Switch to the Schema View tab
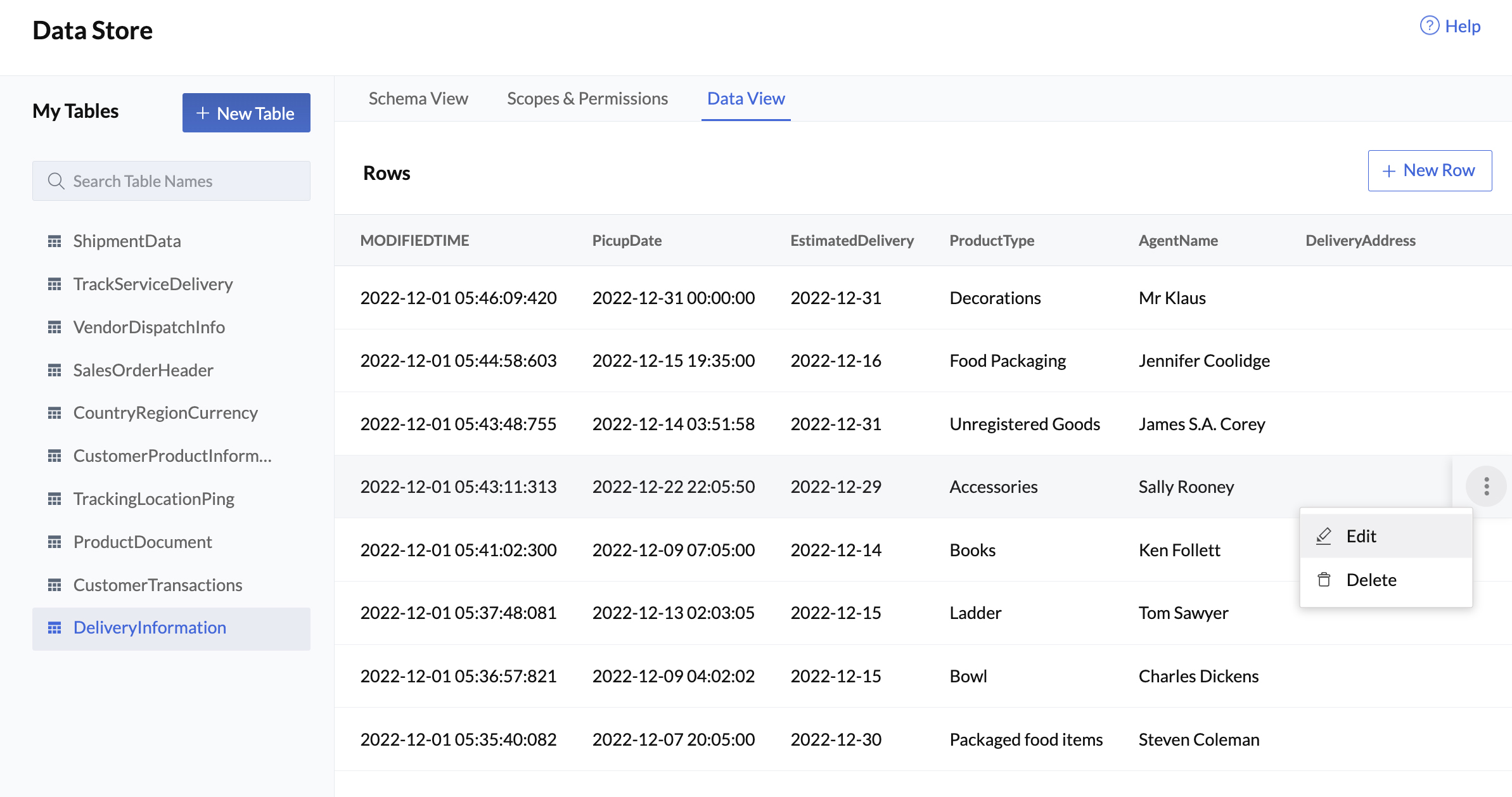 click(418, 99)
